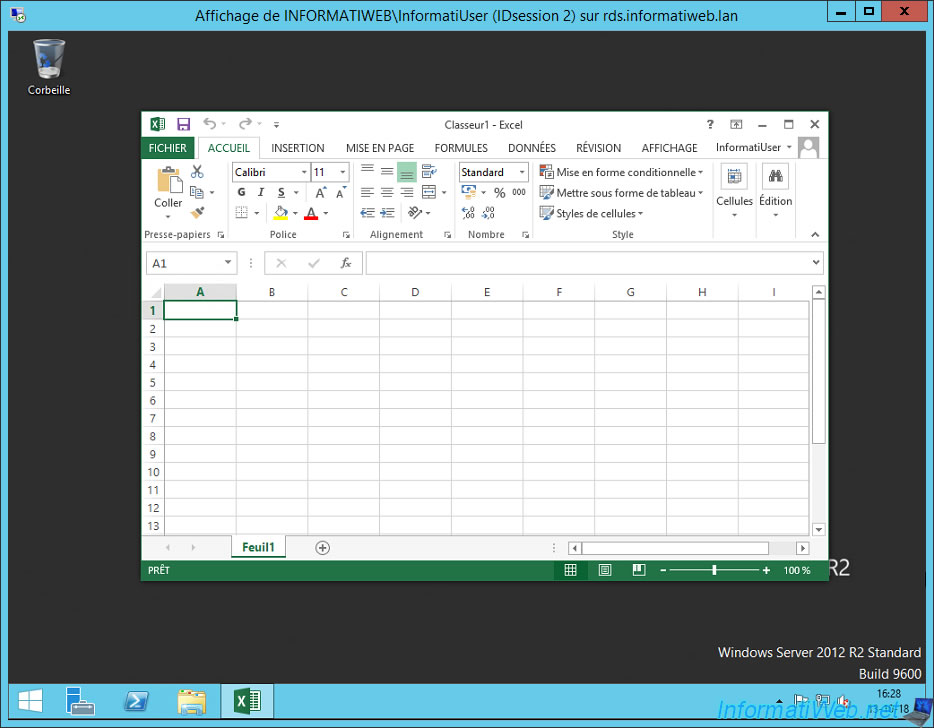
Task: Toggle bold G formatting
Action: (x=241, y=192)
